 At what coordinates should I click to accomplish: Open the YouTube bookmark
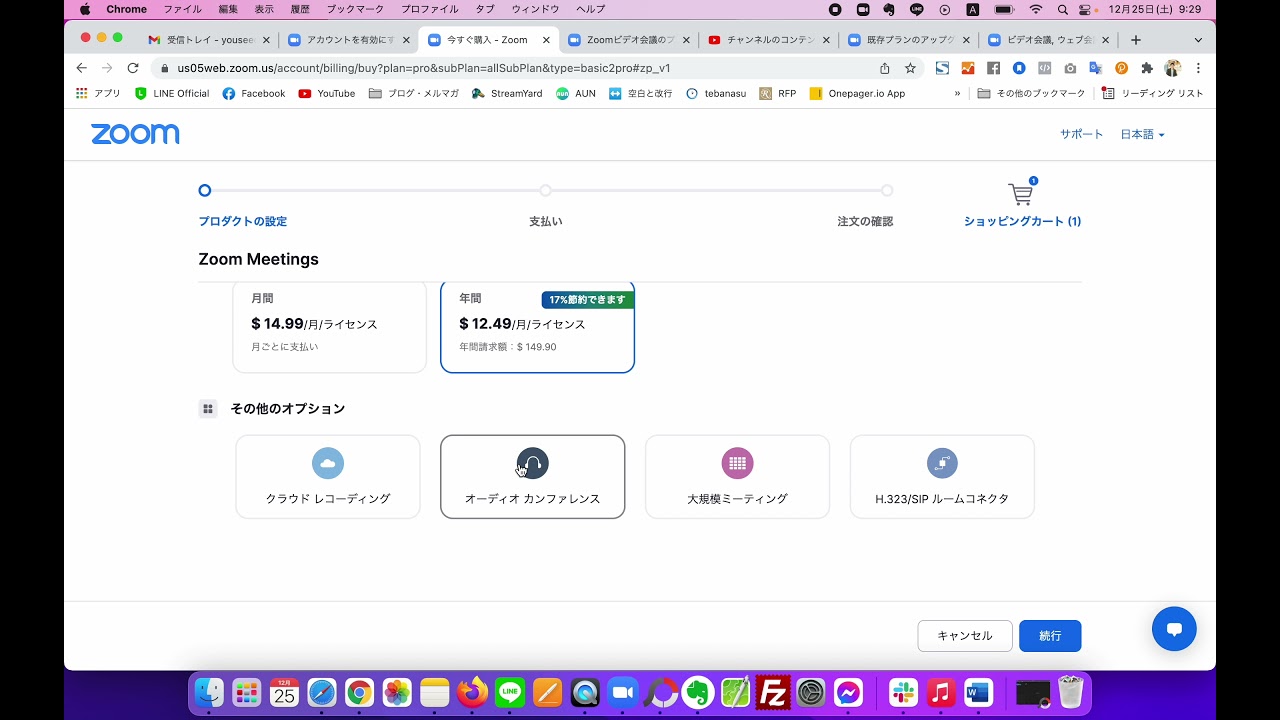[327, 93]
